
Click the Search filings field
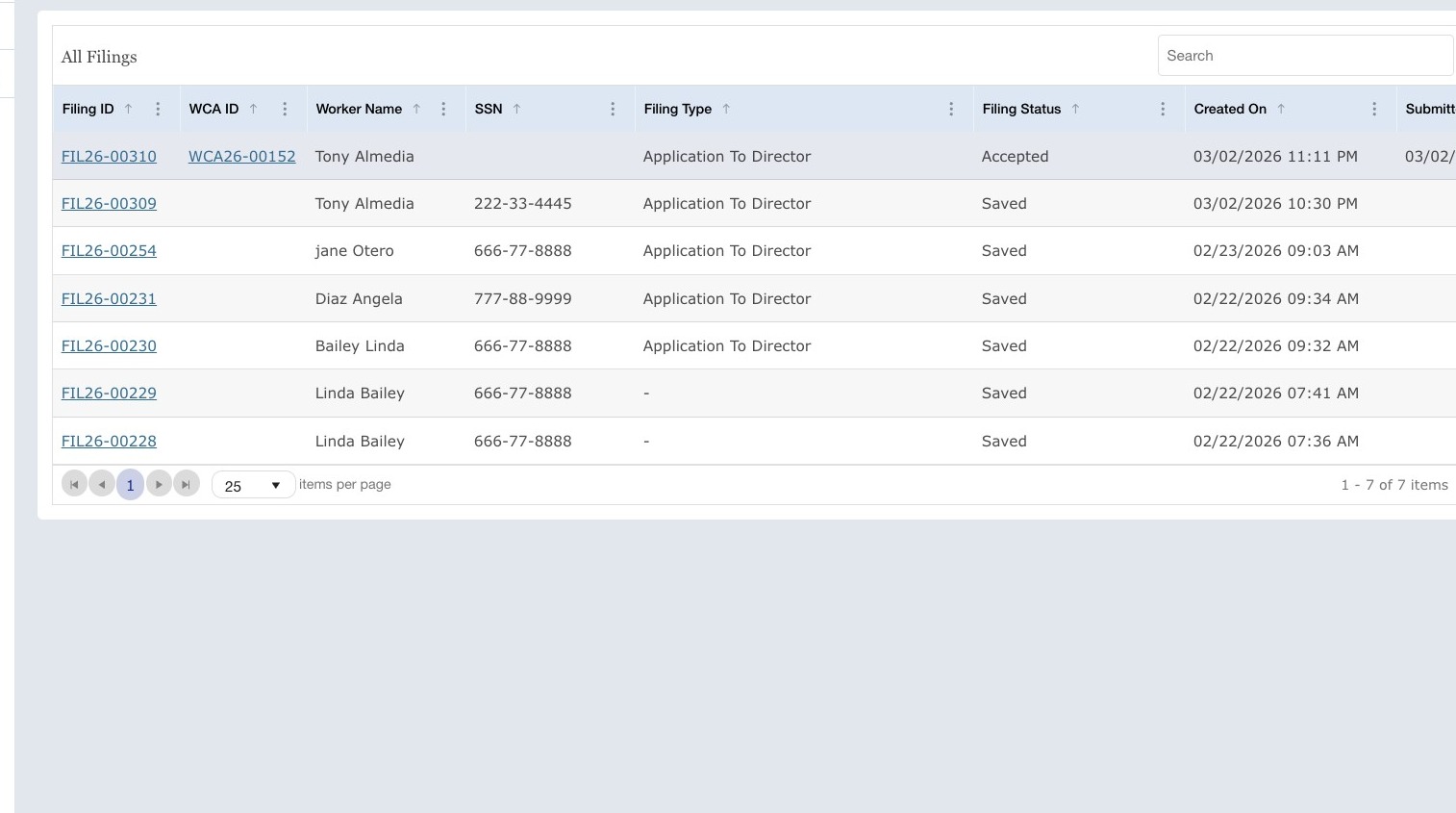pos(1305,56)
